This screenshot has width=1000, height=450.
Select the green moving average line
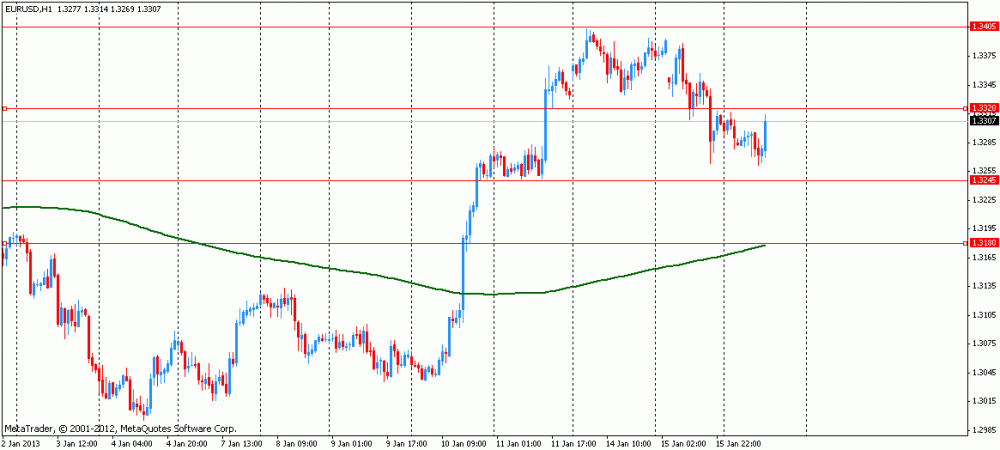click(x=255, y=256)
